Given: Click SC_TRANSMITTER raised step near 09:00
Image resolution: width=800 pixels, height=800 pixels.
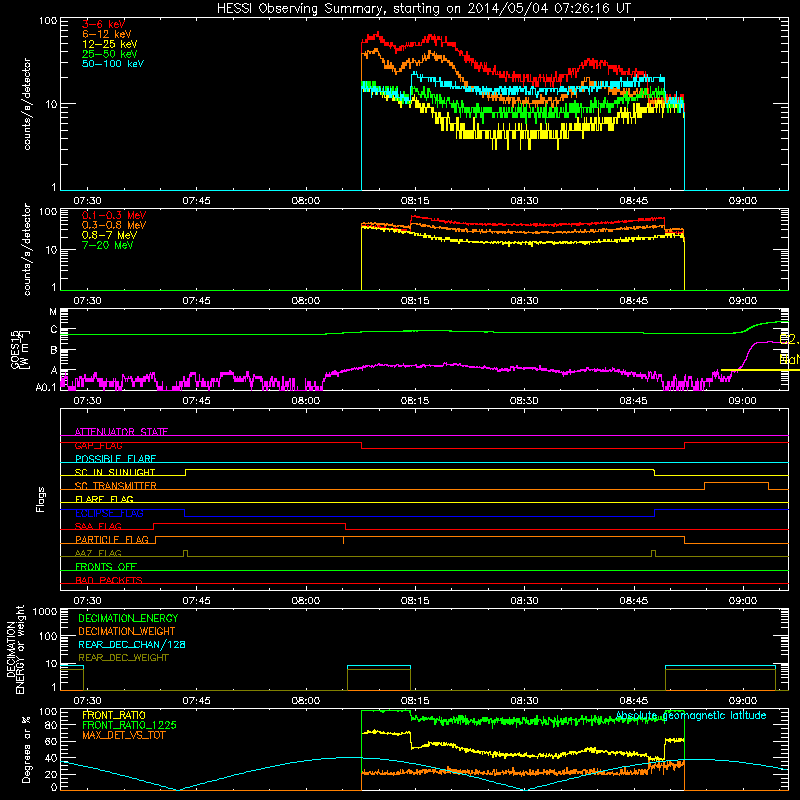Looking at the screenshot, I should point(736,483).
